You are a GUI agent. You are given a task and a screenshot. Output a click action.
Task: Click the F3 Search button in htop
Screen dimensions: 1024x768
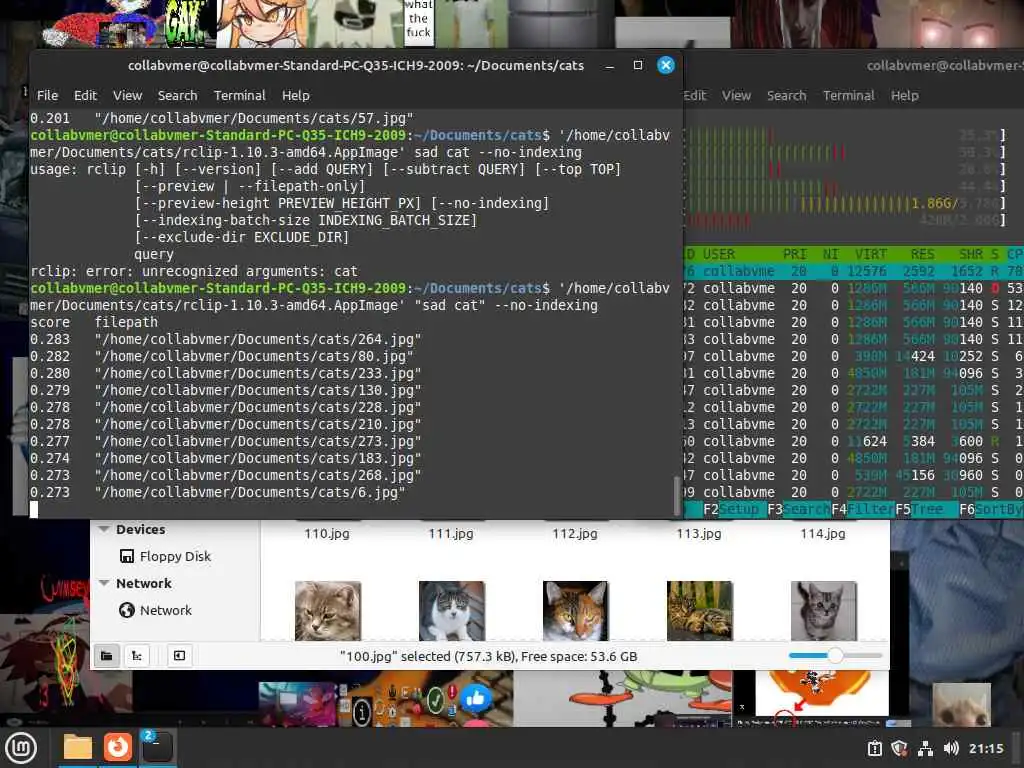(x=799, y=509)
